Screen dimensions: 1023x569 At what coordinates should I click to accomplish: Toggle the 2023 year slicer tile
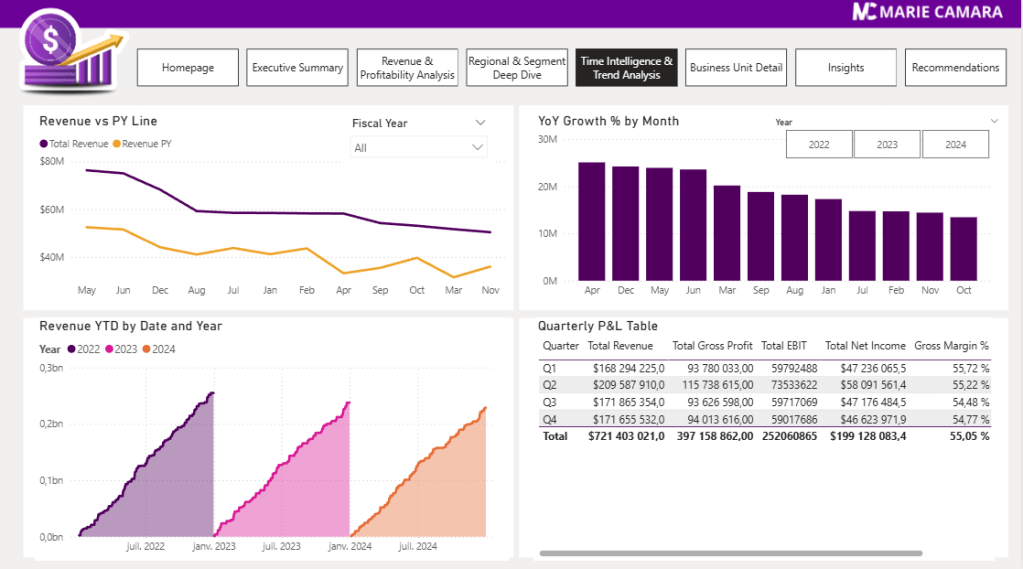click(887, 144)
